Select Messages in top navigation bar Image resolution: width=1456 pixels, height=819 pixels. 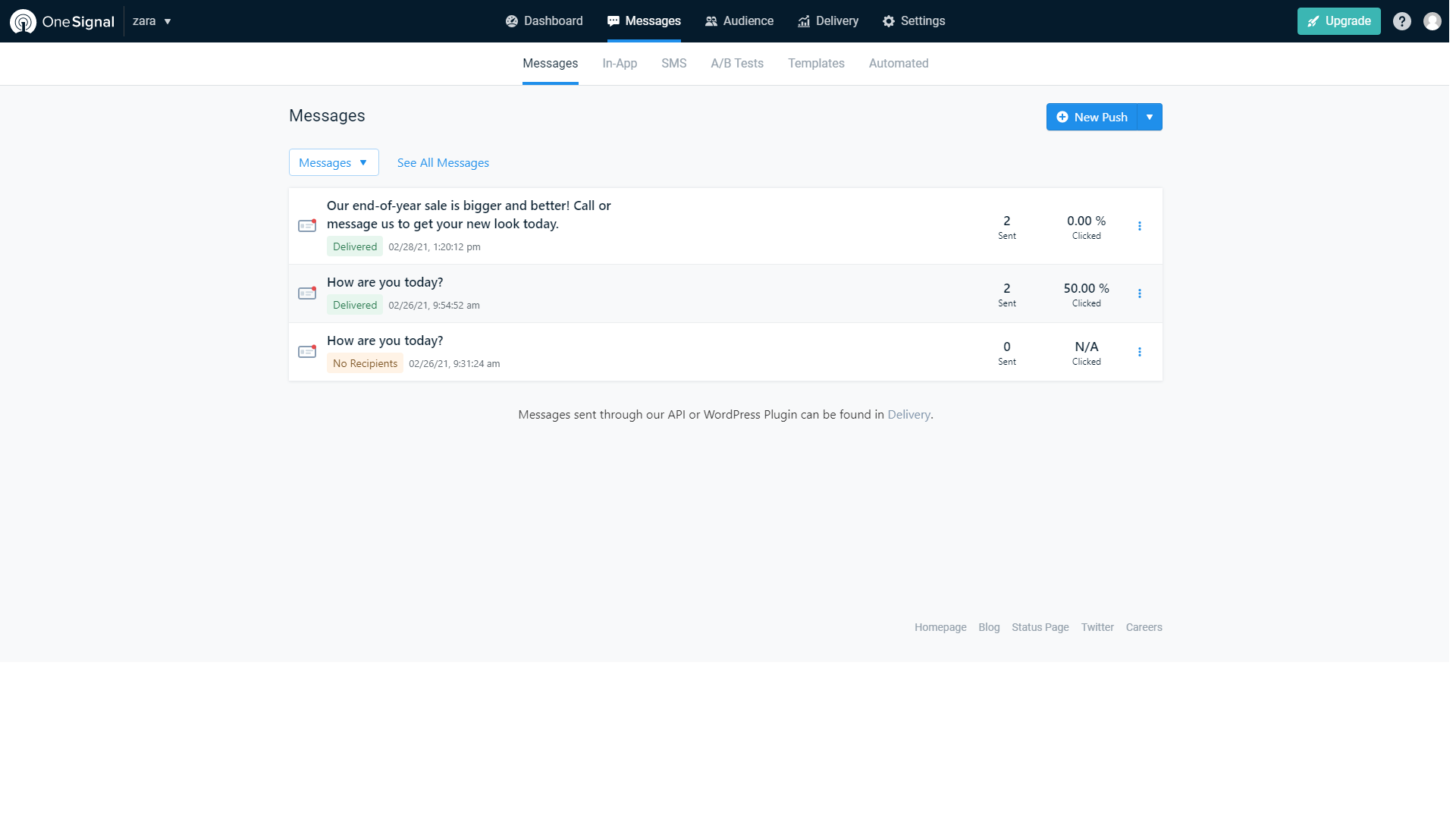644,21
